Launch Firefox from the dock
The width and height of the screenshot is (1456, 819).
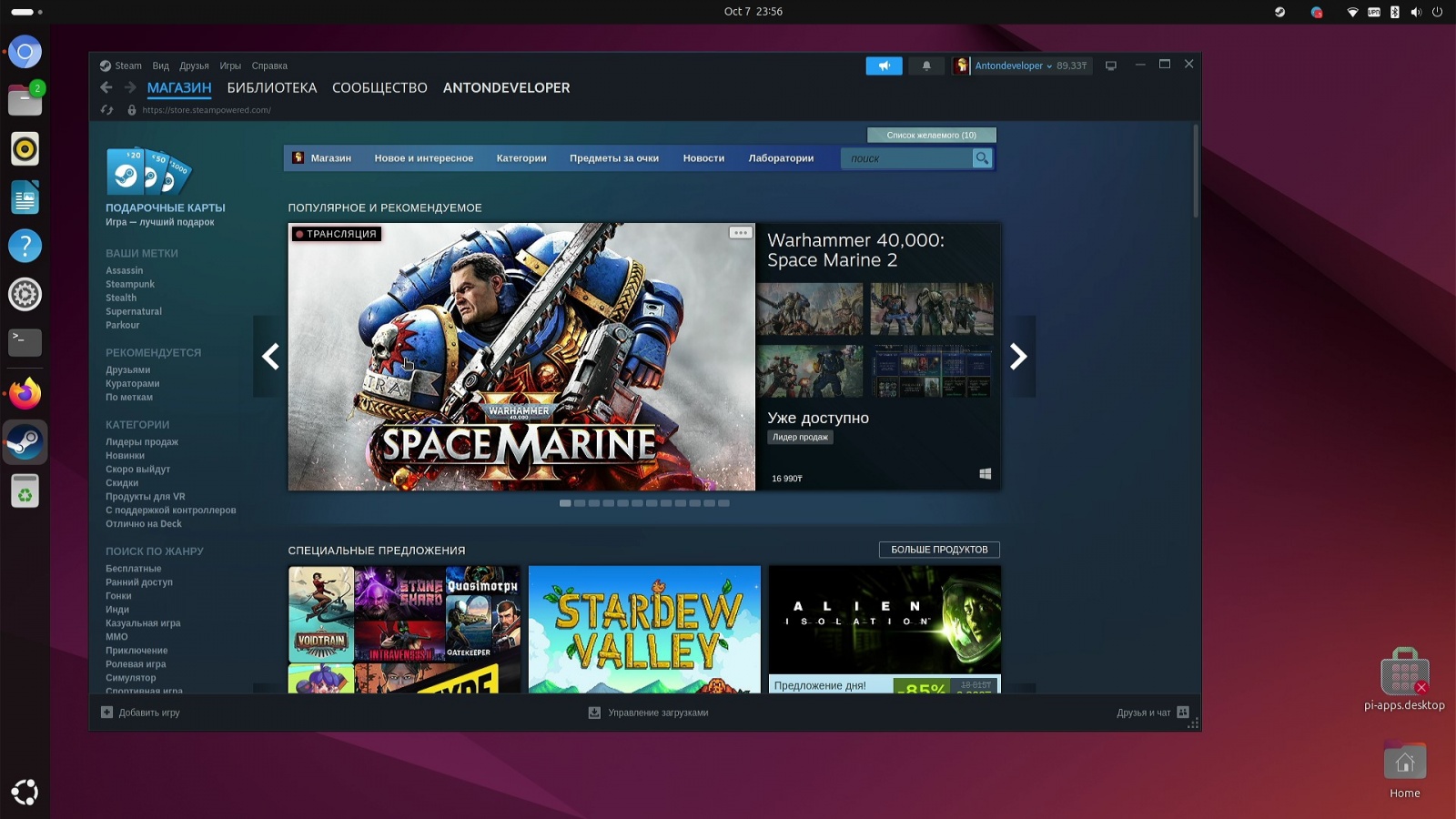pyautogui.click(x=25, y=393)
